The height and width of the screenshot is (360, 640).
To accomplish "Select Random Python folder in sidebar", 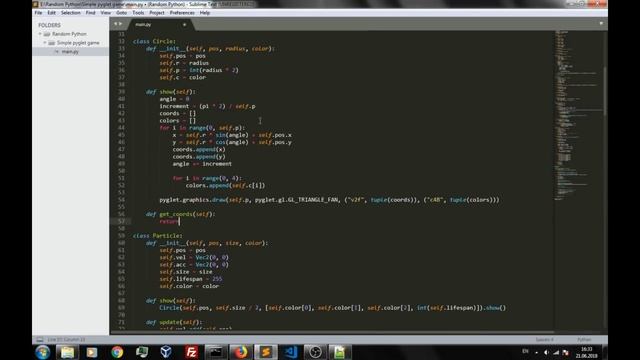I will point(69,34).
